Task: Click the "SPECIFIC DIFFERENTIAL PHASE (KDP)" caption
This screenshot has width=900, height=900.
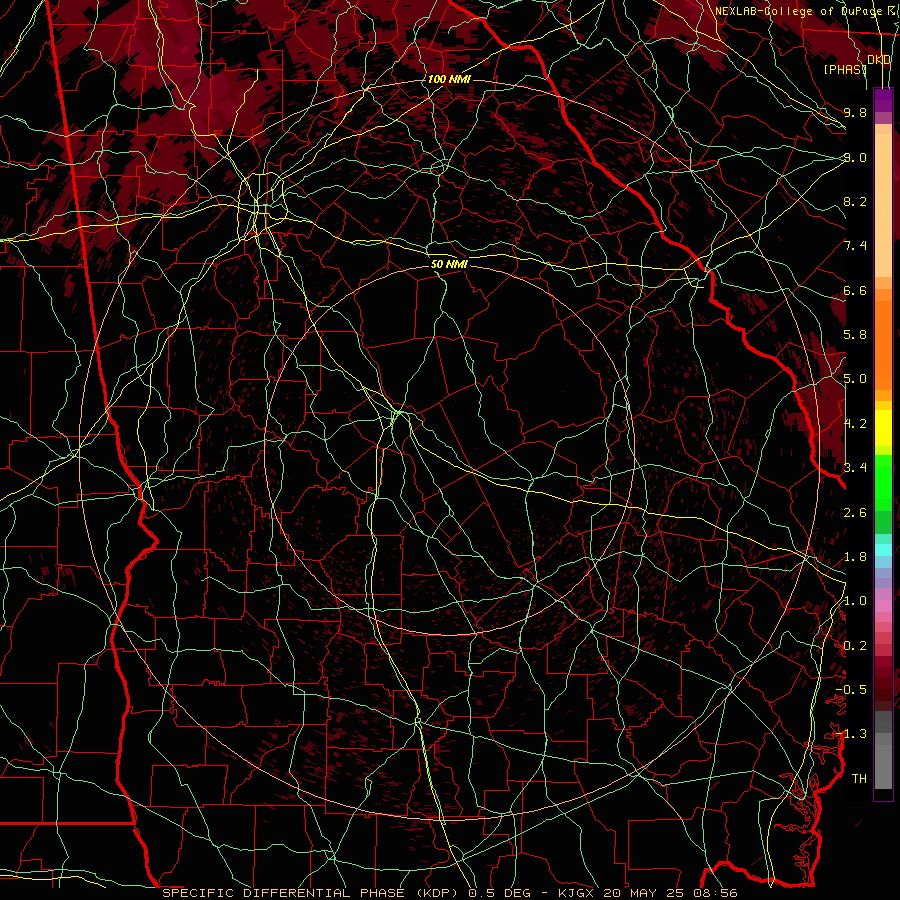Action: (313, 893)
